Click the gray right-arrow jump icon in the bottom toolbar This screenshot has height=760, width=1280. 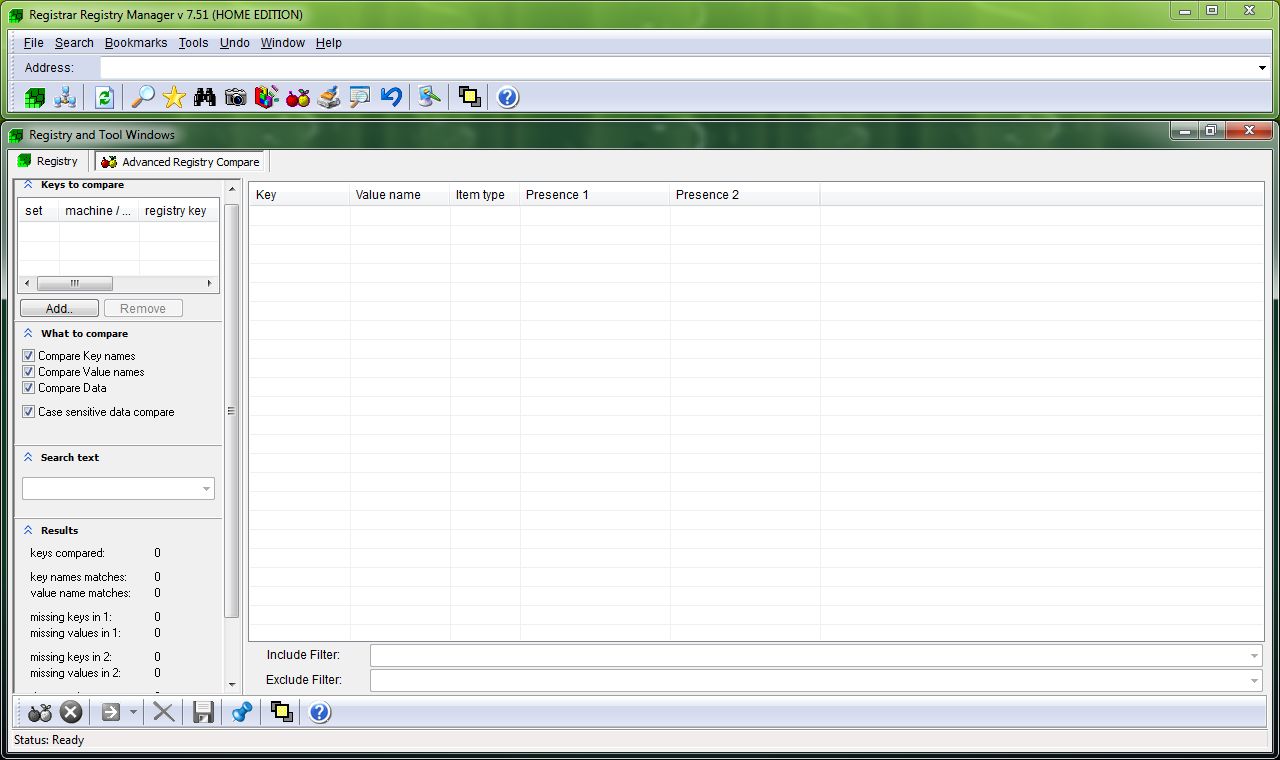pos(111,712)
